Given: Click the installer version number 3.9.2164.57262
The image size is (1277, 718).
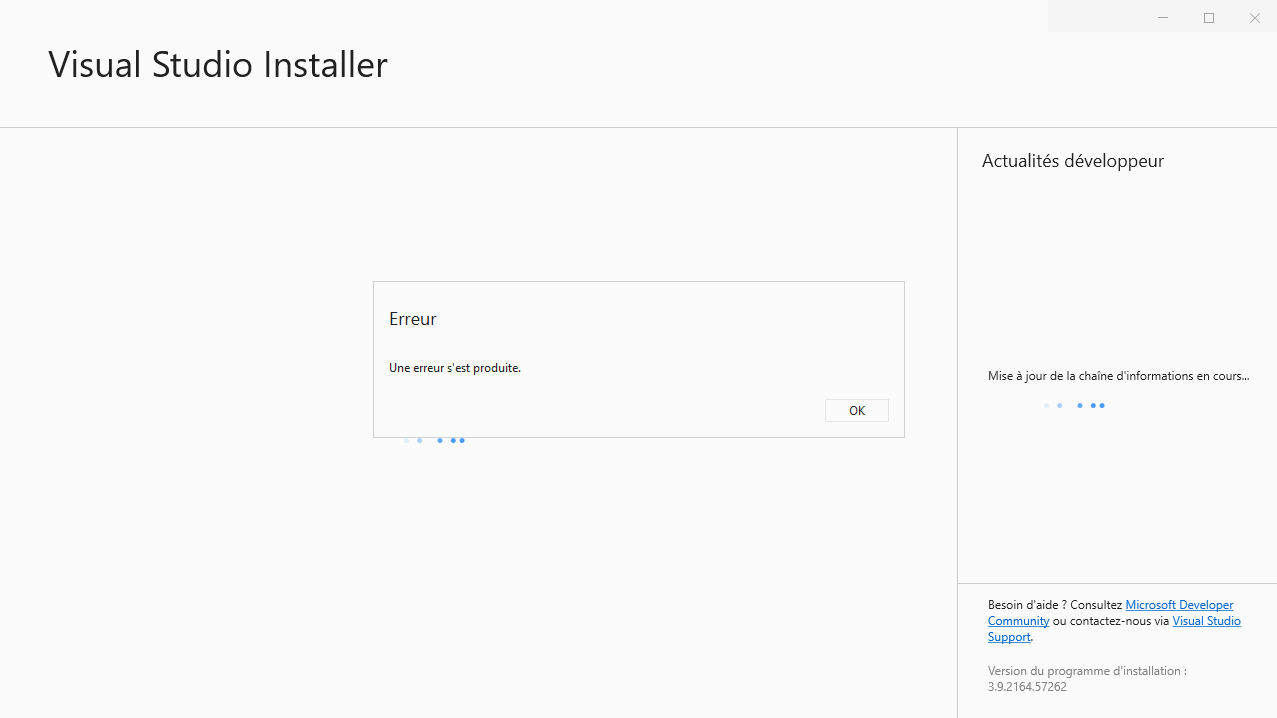Looking at the screenshot, I should [1027, 687].
